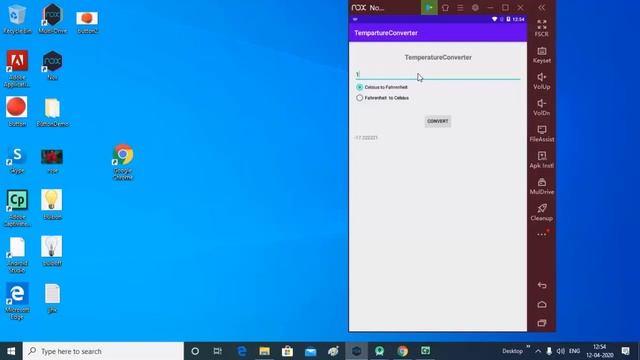Click the TemperatureConverter heading text
Viewport: 640px width, 360px height.
(x=438, y=58)
